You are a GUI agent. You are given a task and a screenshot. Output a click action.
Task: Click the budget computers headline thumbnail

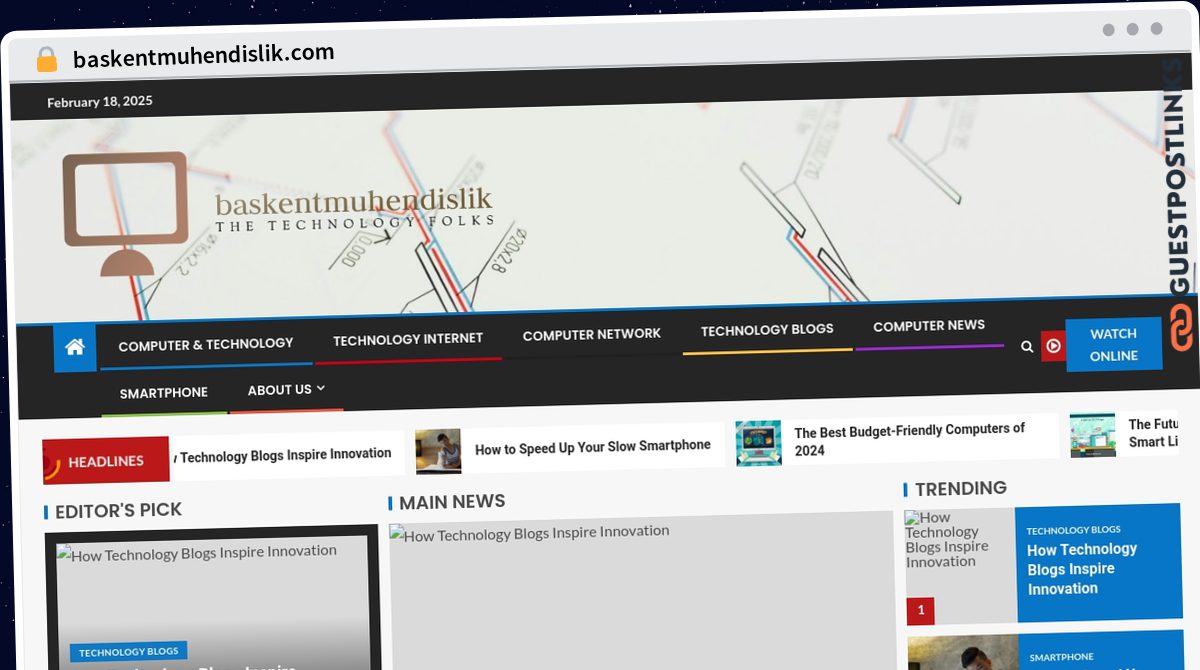(758, 442)
